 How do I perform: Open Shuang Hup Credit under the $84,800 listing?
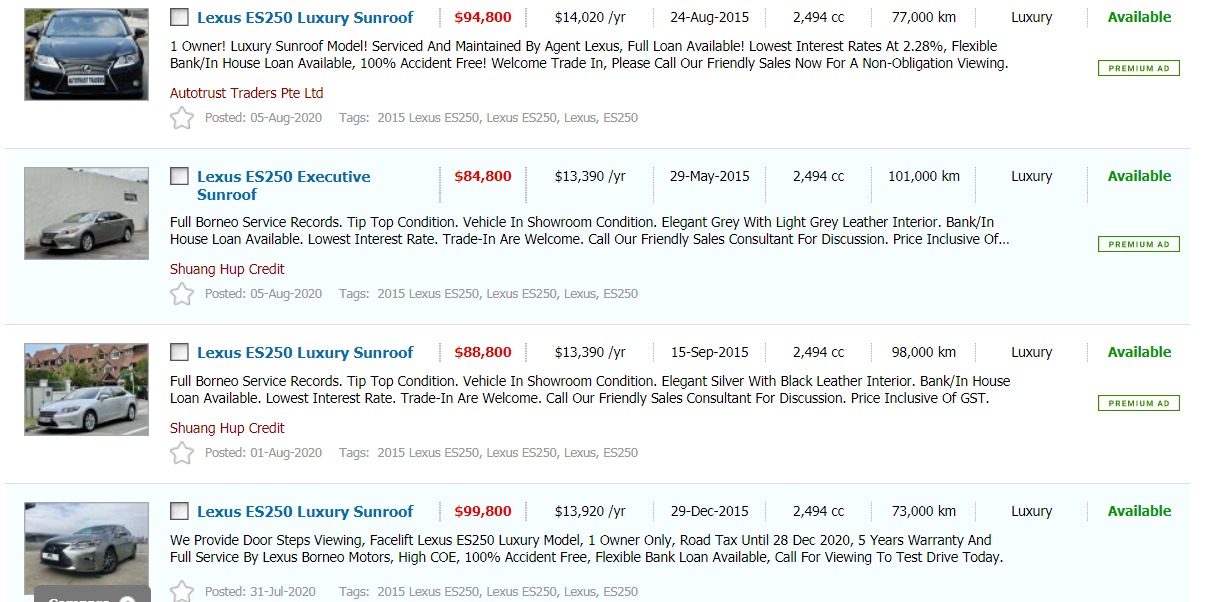point(227,269)
